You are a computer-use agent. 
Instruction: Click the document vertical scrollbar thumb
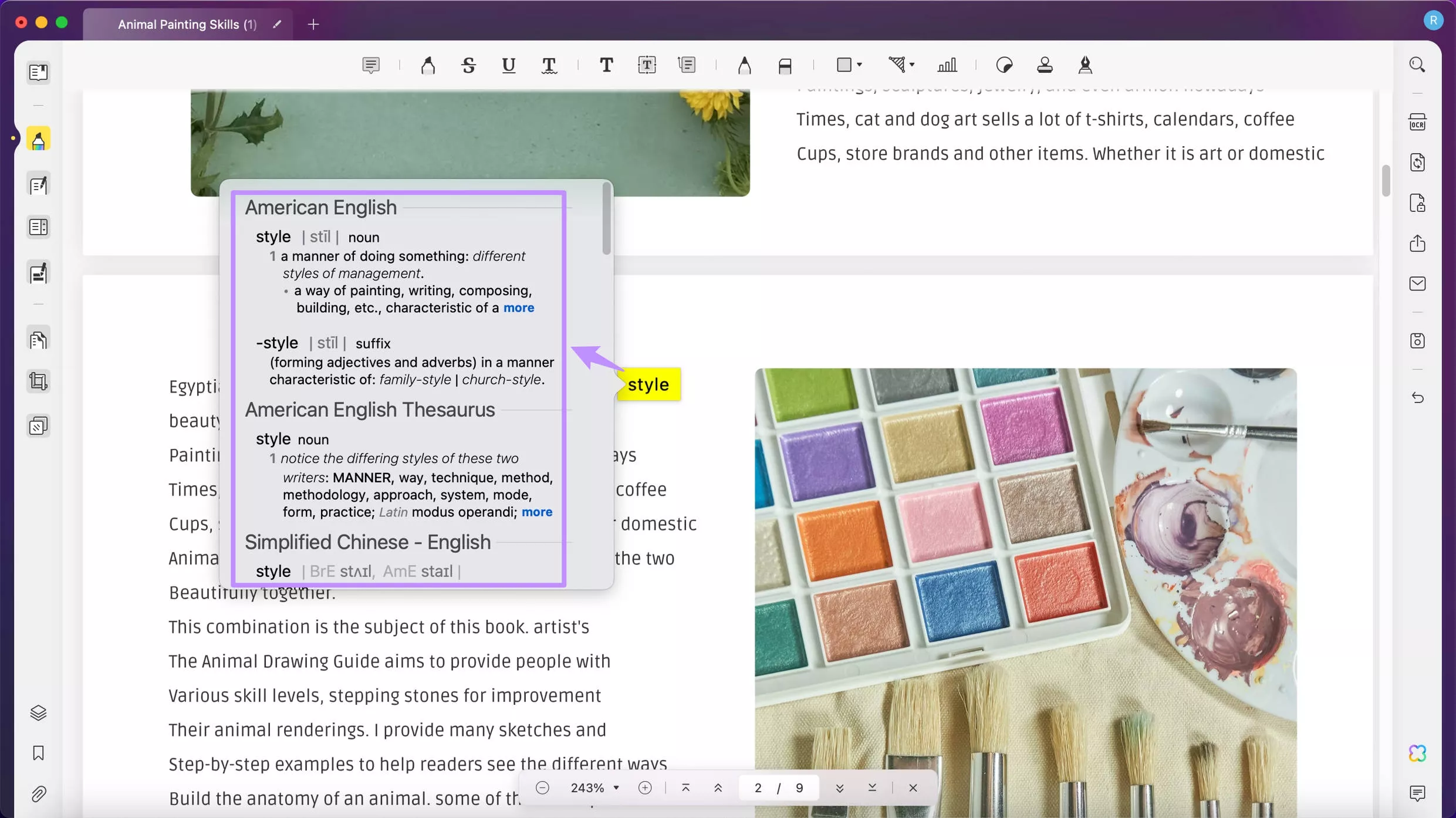tap(1386, 181)
